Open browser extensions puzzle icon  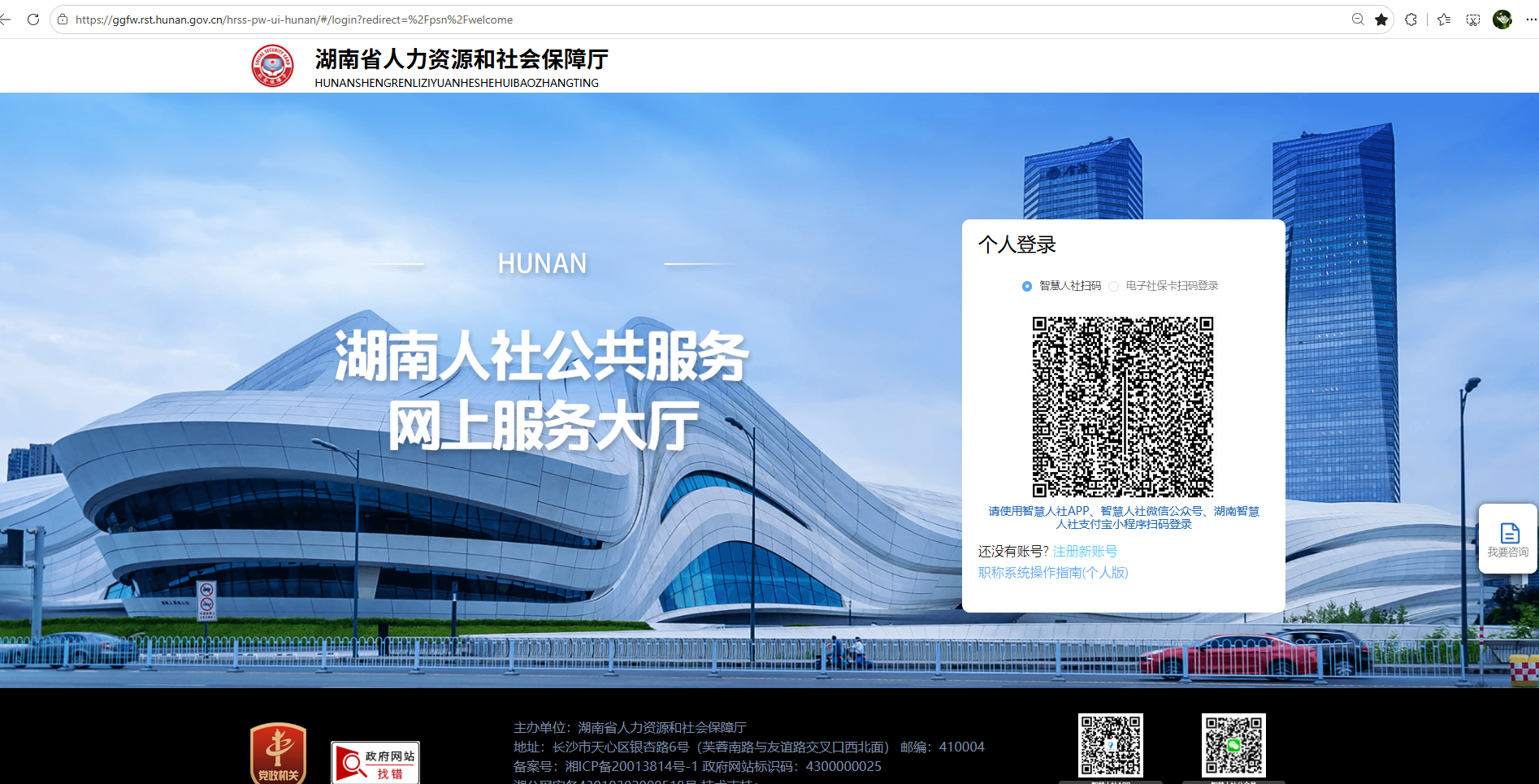pyautogui.click(x=1411, y=19)
